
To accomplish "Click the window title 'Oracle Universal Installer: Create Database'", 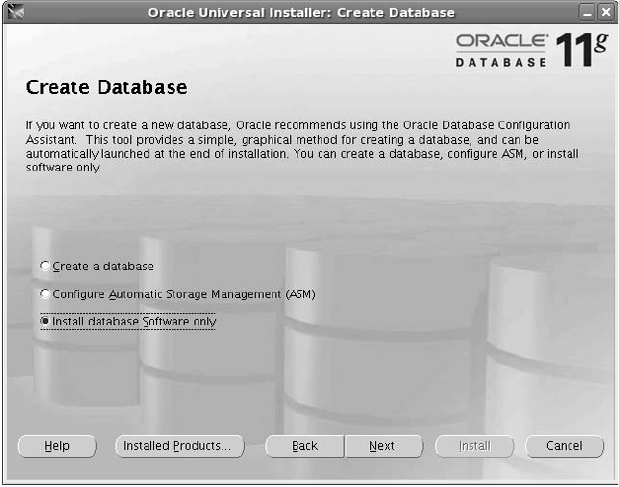I will 301,13.
